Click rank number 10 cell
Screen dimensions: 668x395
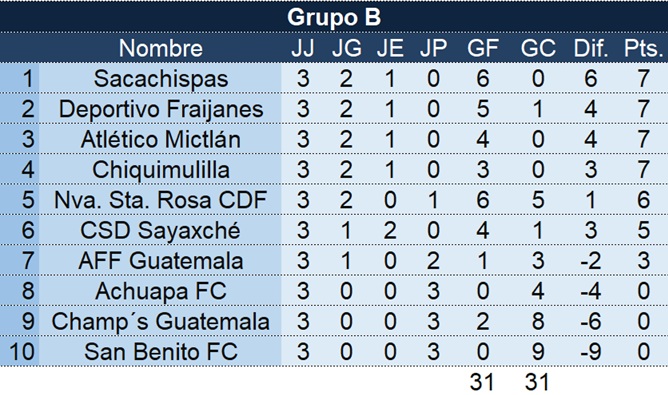[x=21, y=352]
